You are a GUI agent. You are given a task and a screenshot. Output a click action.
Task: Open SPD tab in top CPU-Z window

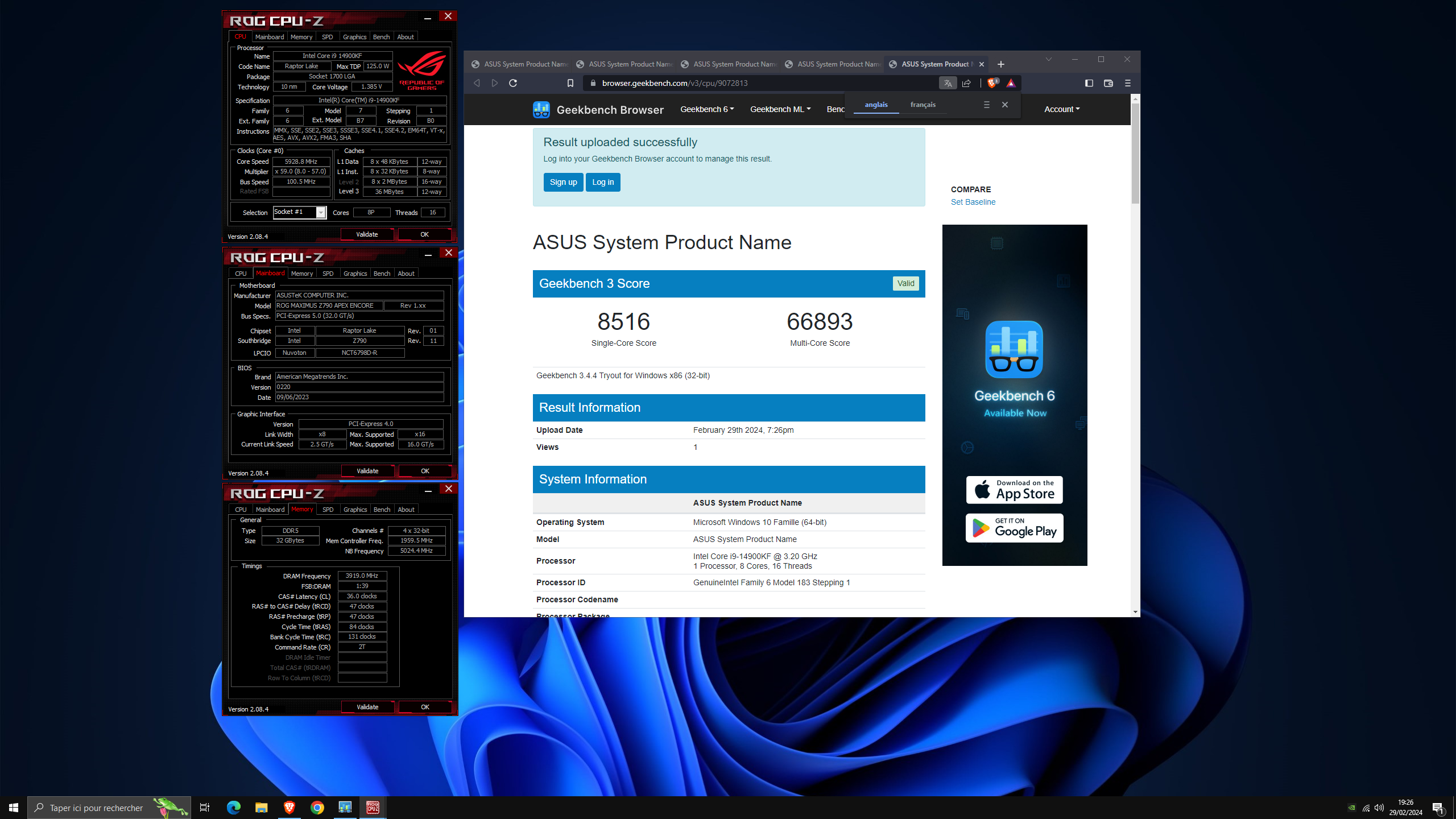pos(328,37)
